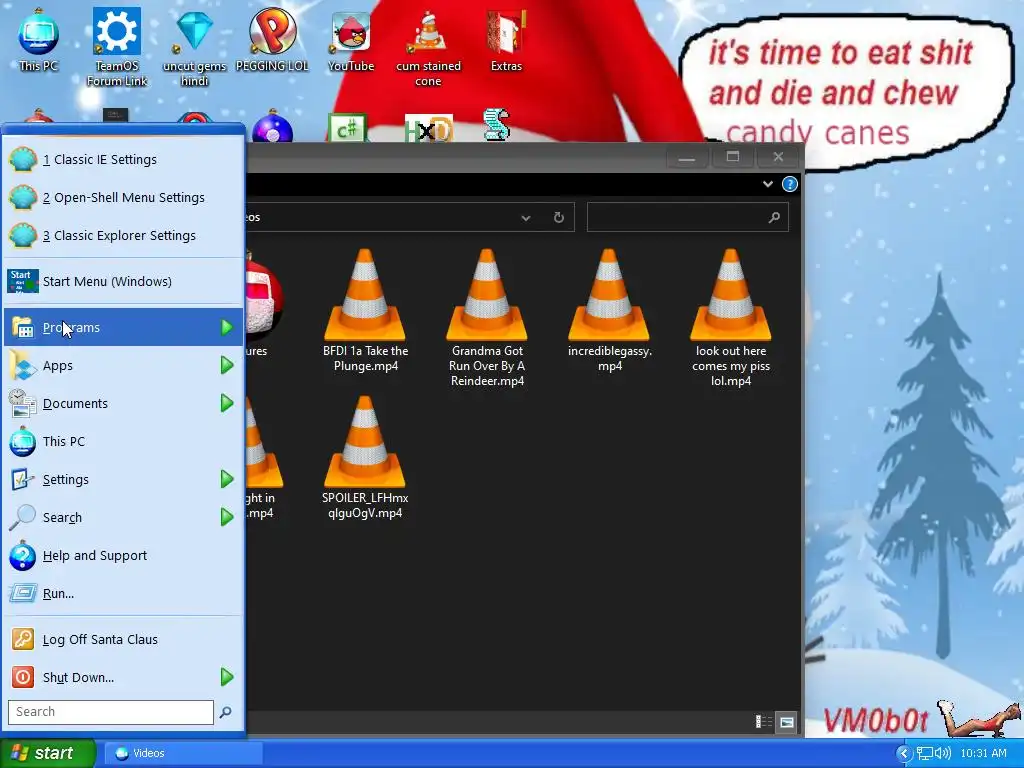Click the purple ornament desktop icon
Viewport: 1024px width, 768px height.
click(x=272, y=127)
